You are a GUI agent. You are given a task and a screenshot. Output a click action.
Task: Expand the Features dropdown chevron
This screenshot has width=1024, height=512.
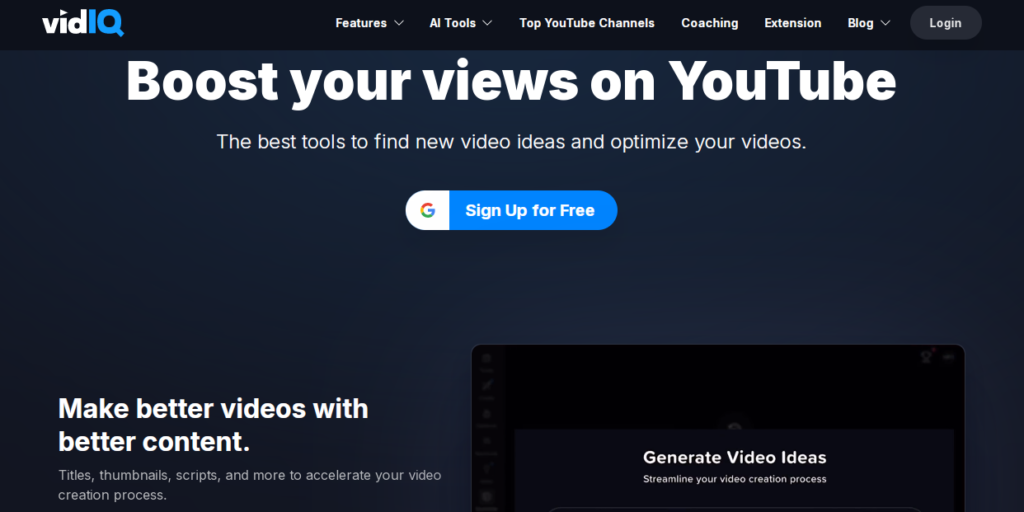pyautogui.click(x=399, y=24)
